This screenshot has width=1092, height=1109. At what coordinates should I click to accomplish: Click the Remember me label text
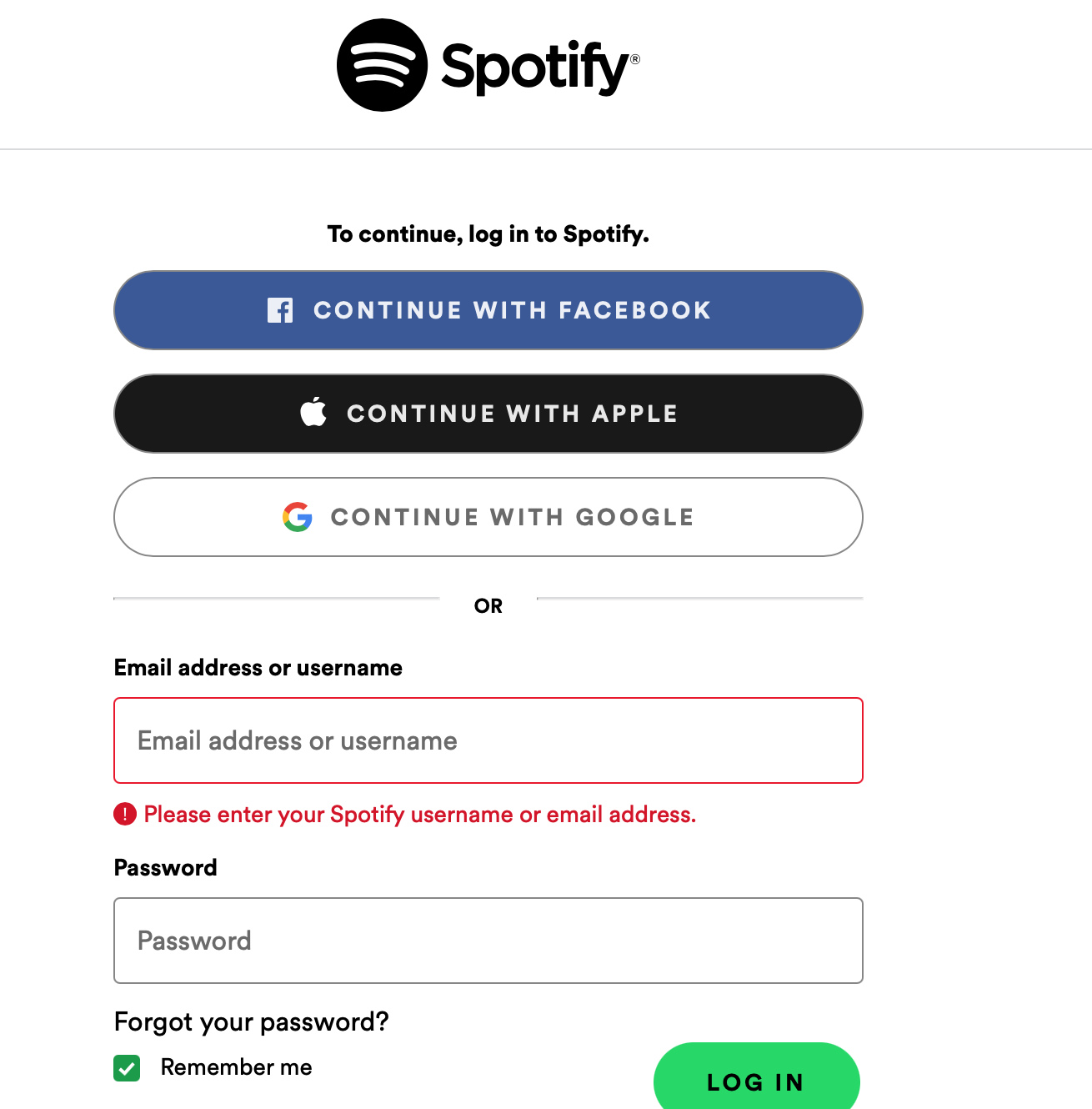click(237, 1067)
